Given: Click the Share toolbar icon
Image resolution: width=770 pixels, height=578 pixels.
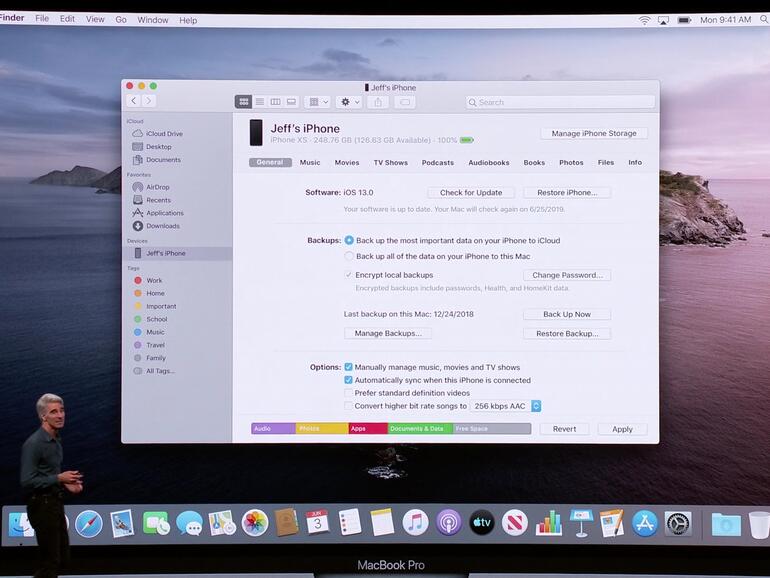Looking at the screenshot, I should pyautogui.click(x=378, y=102).
